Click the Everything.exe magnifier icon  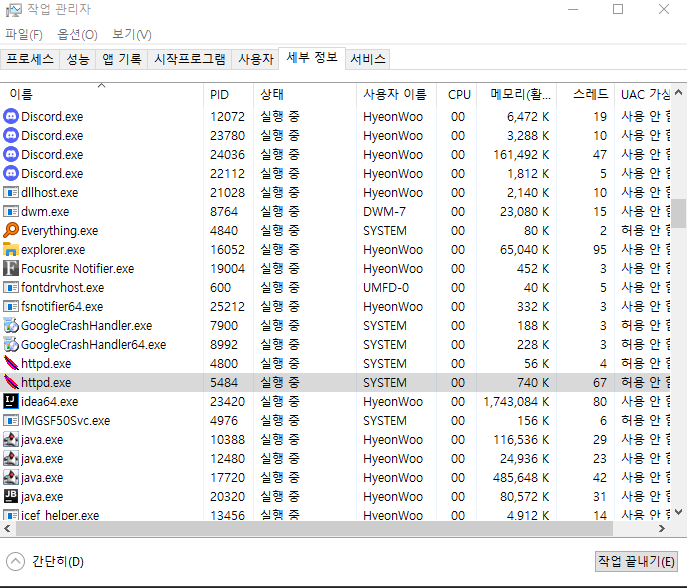point(11,230)
